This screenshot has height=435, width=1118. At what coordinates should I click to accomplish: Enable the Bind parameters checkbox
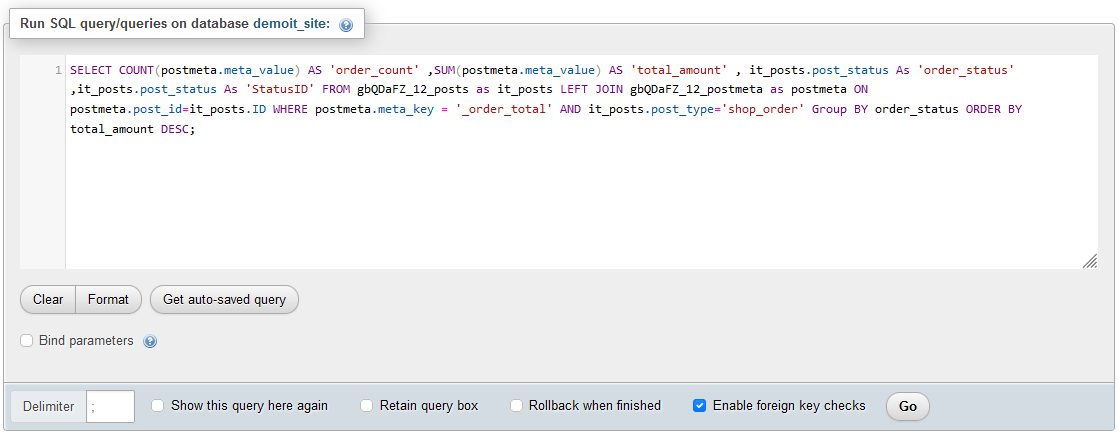(x=26, y=341)
